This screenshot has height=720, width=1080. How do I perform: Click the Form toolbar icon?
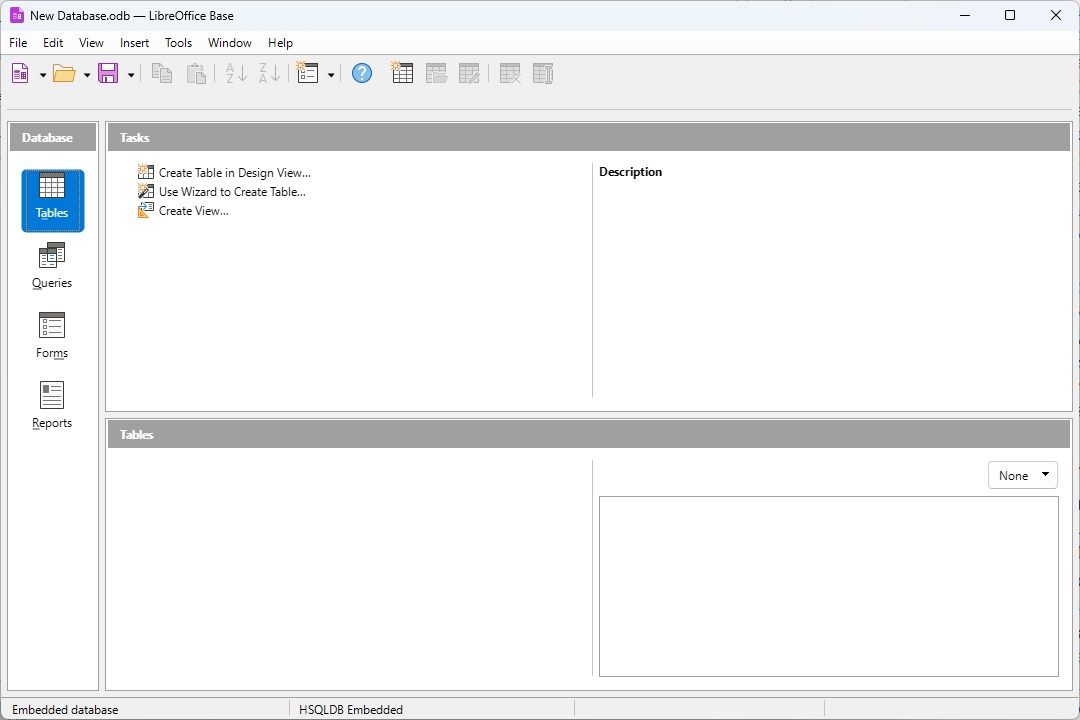(x=307, y=73)
